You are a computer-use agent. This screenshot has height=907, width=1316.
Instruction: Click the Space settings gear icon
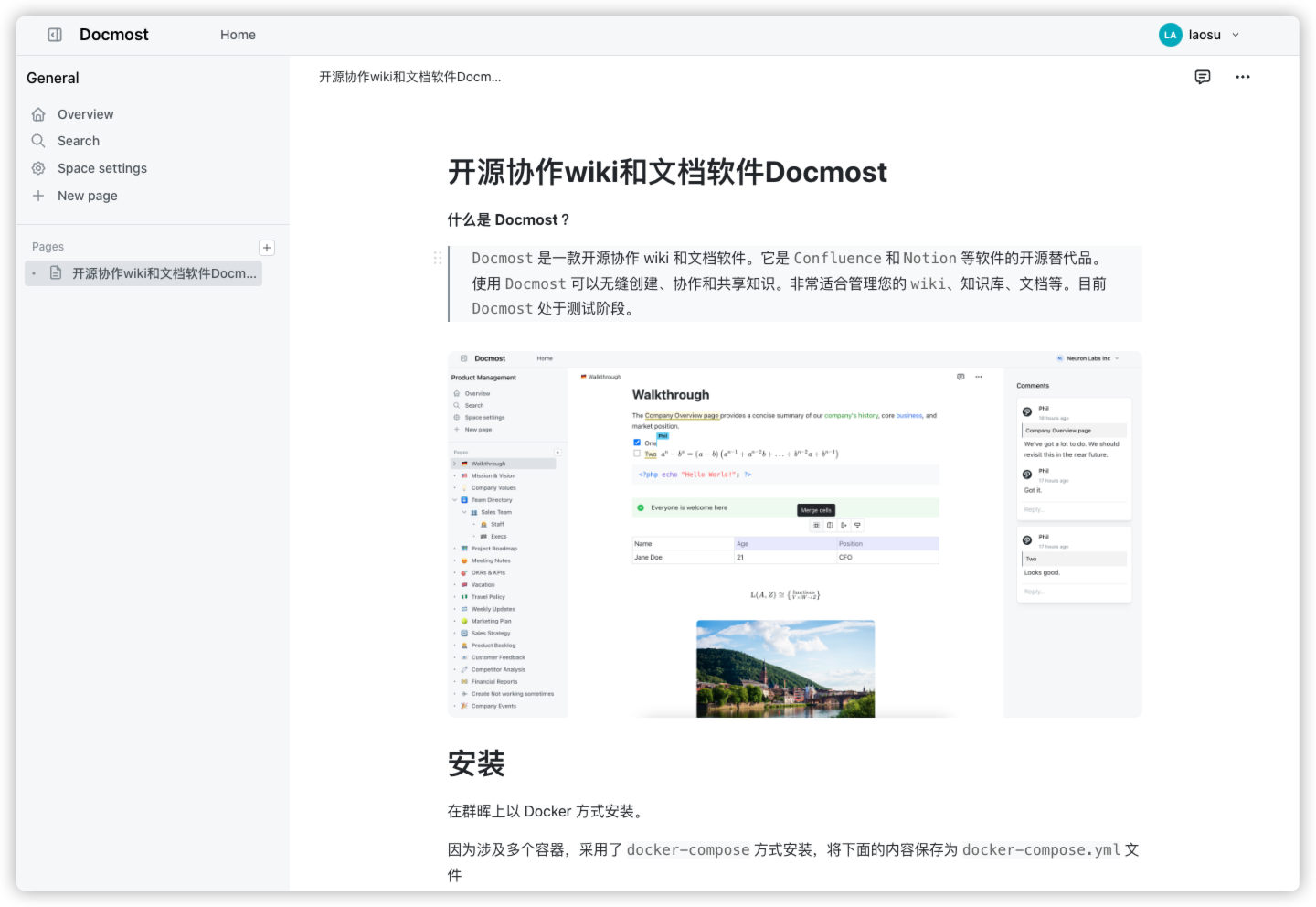38,168
